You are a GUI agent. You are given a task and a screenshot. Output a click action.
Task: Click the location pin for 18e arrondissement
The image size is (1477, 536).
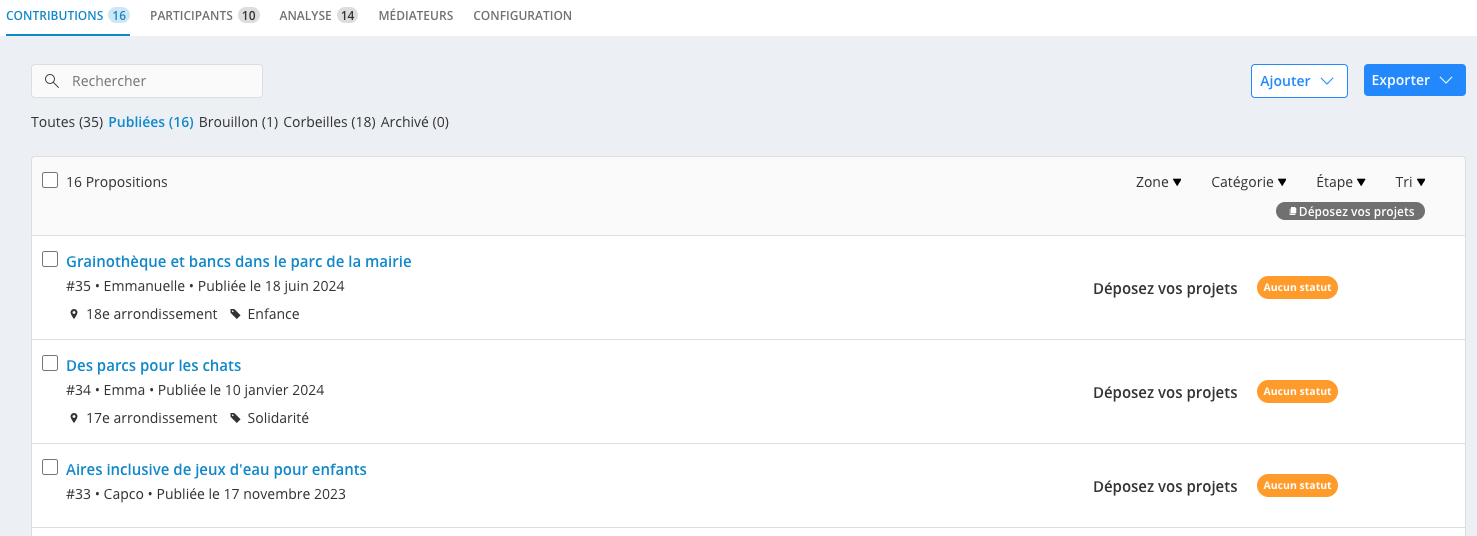click(74, 314)
